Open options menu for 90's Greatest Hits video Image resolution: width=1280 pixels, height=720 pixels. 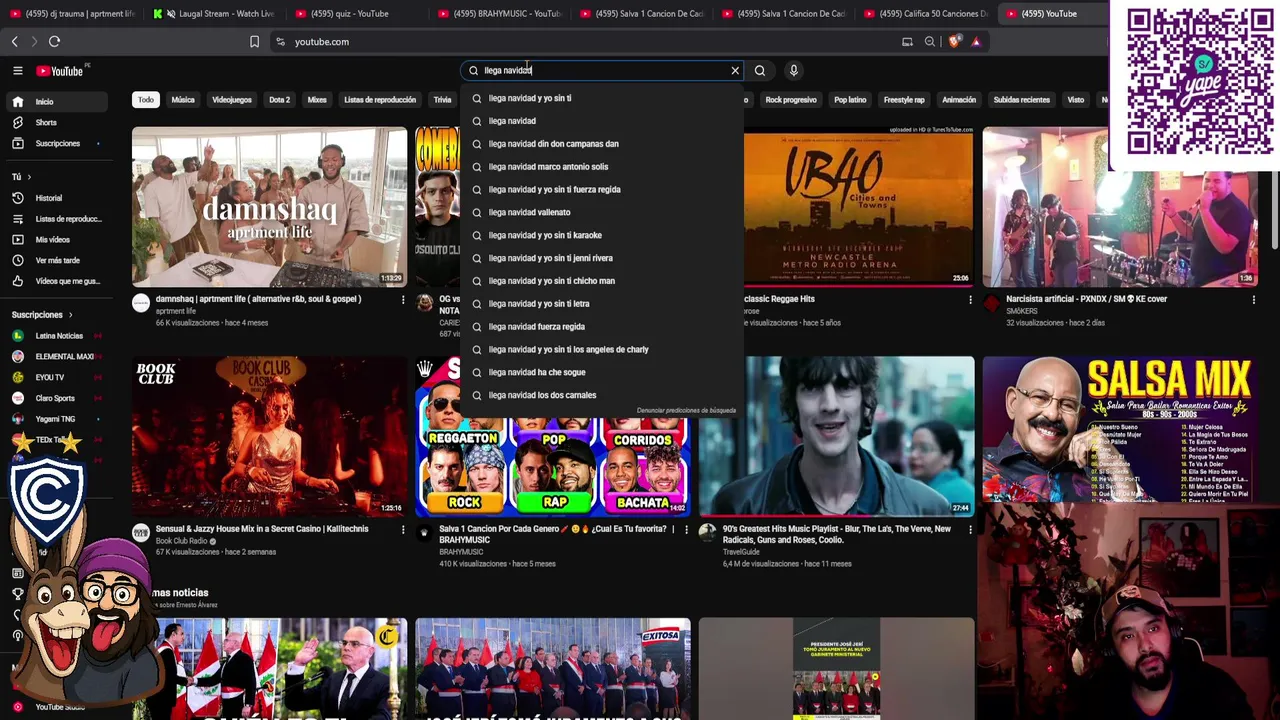[x=970, y=529]
